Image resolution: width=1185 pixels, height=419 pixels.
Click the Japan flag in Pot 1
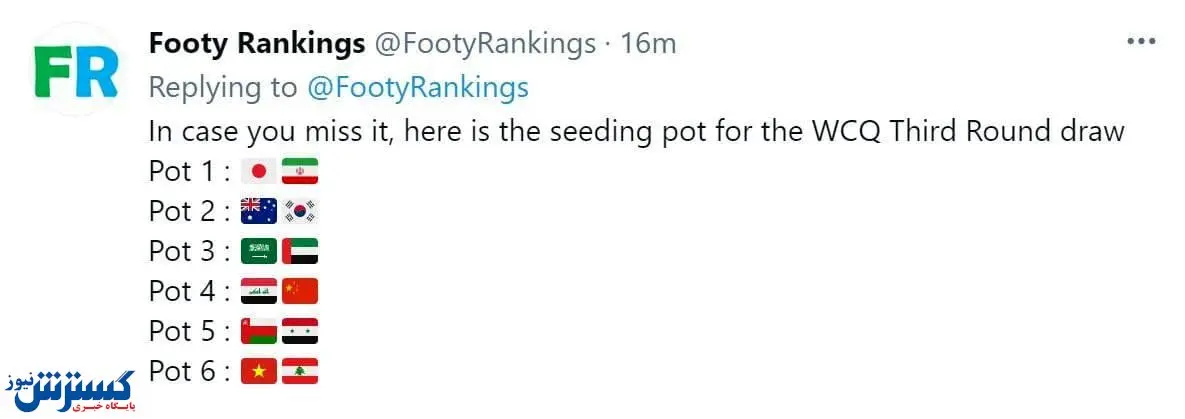pyautogui.click(x=259, y=171)
